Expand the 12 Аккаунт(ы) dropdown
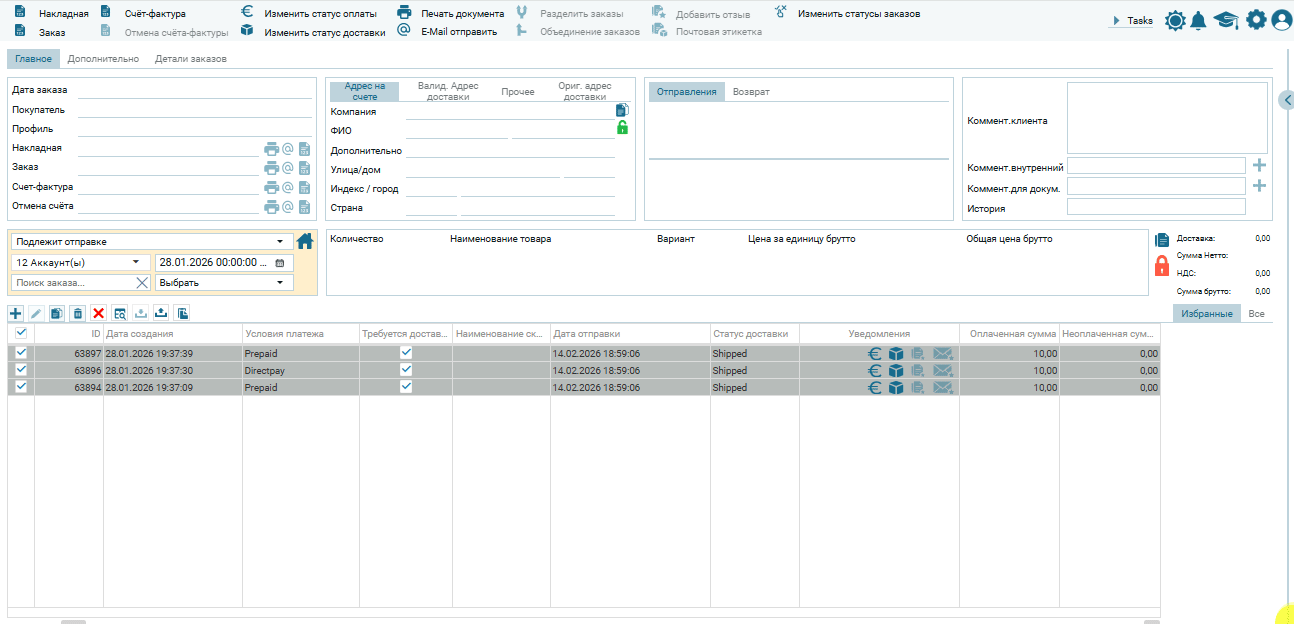This screenshot has width=1294, height=624. click(81, 262)
